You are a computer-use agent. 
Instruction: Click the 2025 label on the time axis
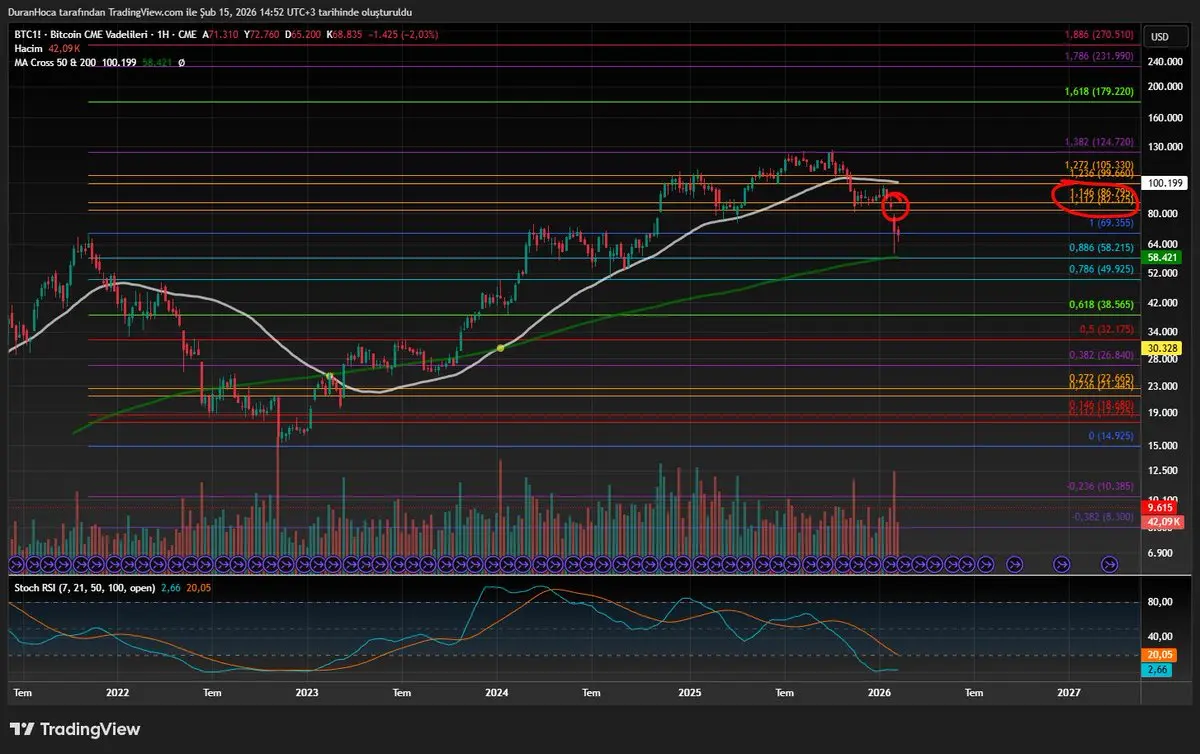point(689,692)
